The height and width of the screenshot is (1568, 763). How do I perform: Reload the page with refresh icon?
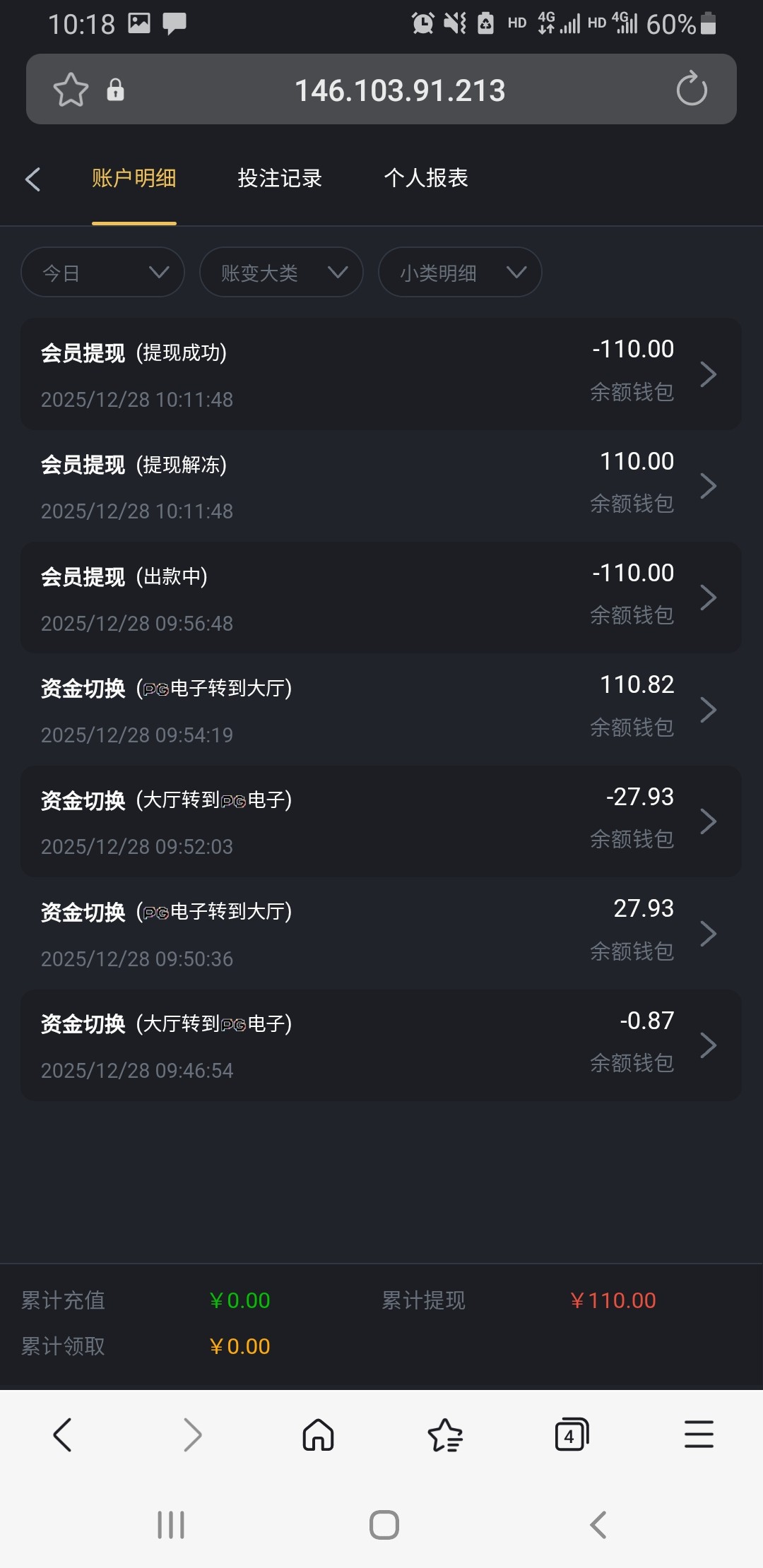pos(691,89)
